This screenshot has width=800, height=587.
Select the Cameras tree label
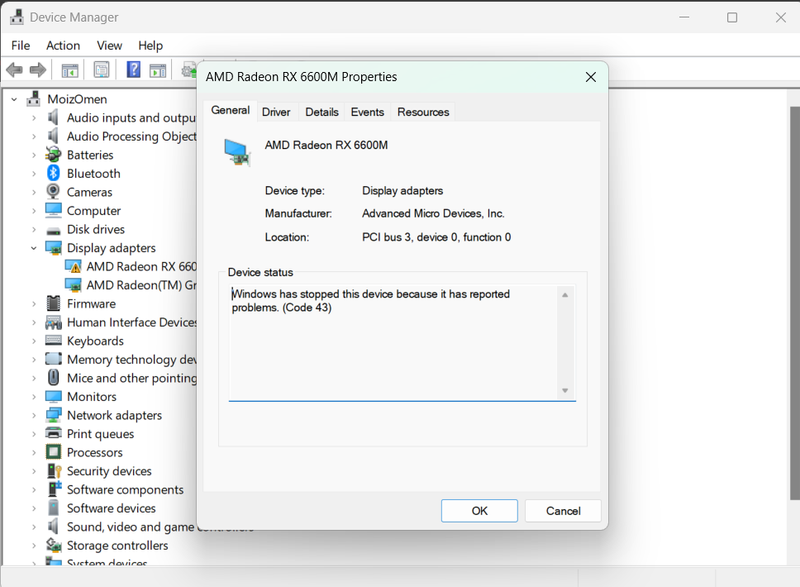pos(89,192)
